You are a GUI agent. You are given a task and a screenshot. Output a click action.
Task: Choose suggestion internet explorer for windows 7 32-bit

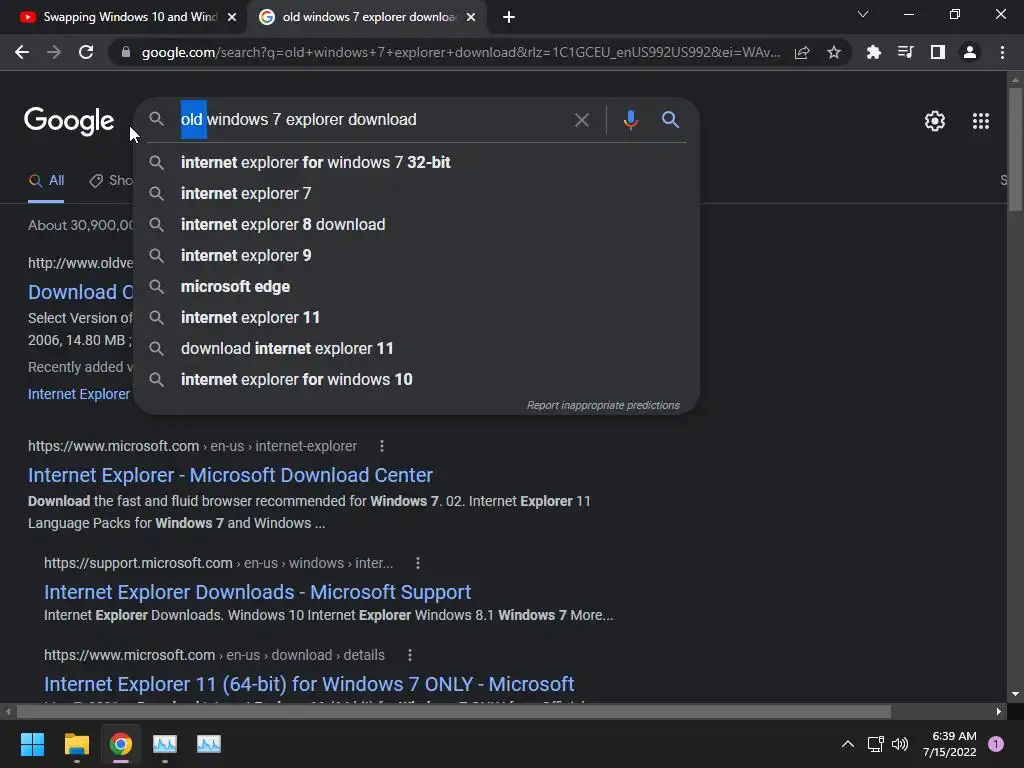tap(417, 163)
